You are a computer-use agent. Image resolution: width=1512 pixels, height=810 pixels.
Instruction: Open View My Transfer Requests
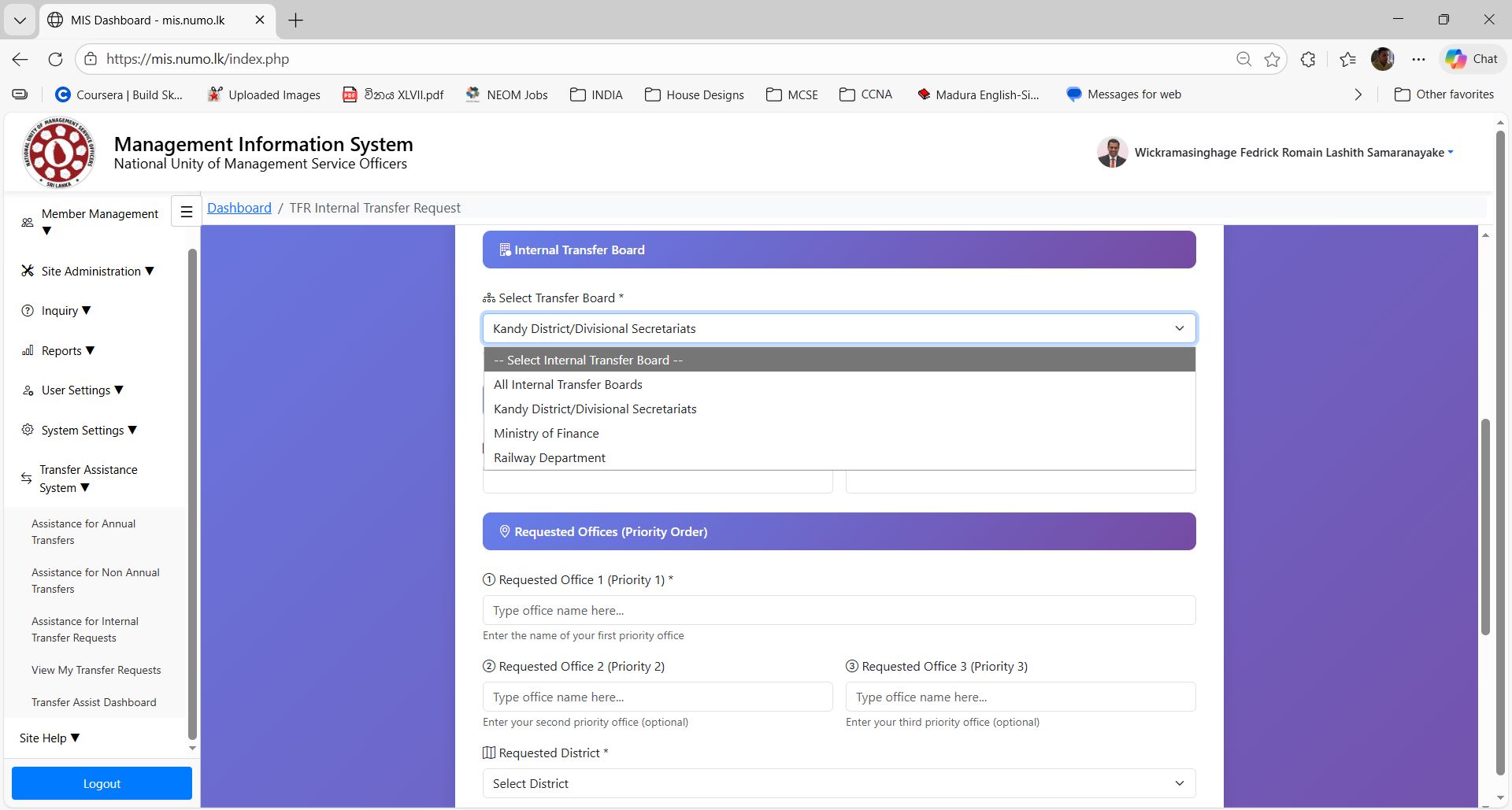pos(96,670)
